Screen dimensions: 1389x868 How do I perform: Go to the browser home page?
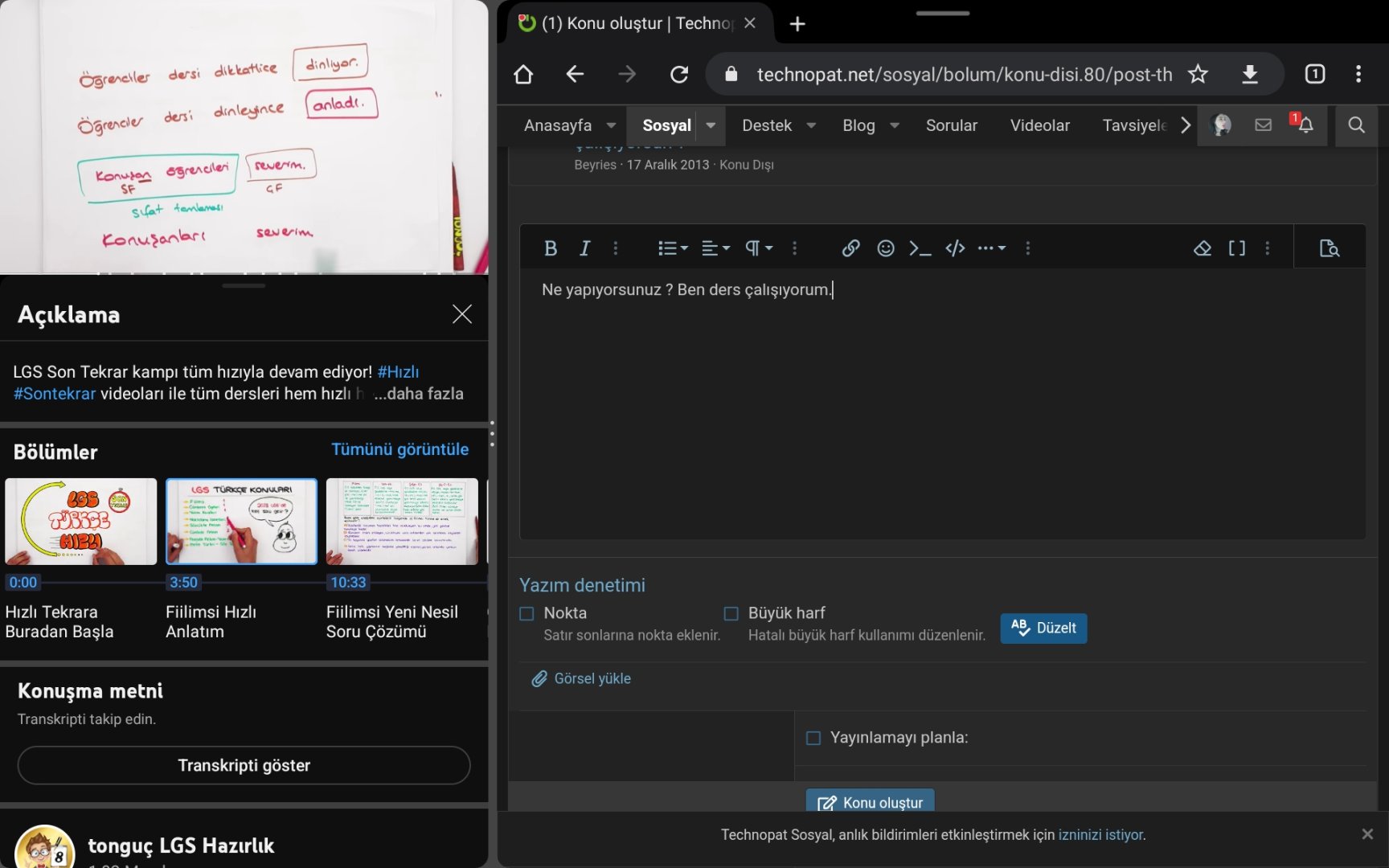tap(523, 75)
